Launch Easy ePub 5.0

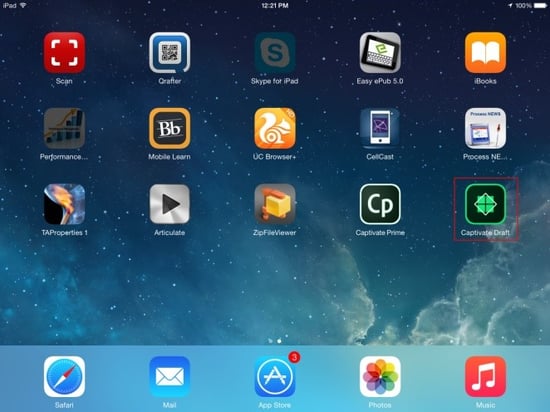(x=380, y=53)
